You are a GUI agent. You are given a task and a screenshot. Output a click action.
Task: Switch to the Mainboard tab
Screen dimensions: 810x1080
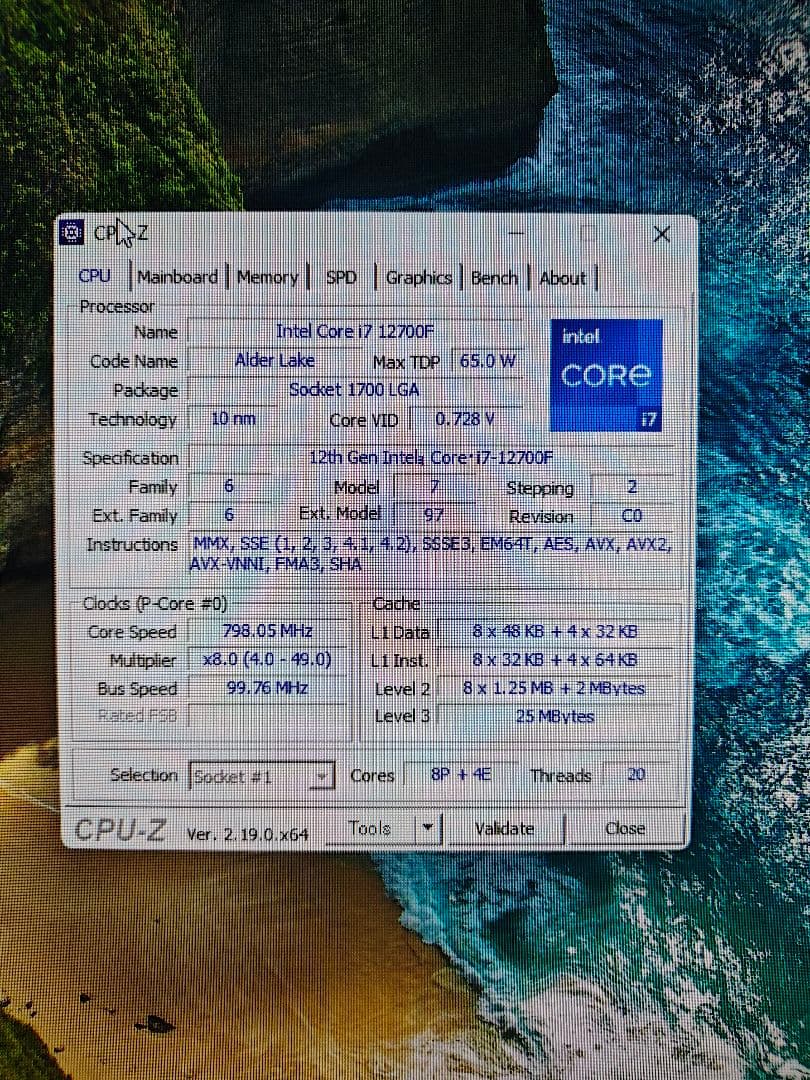pos(178,277)
